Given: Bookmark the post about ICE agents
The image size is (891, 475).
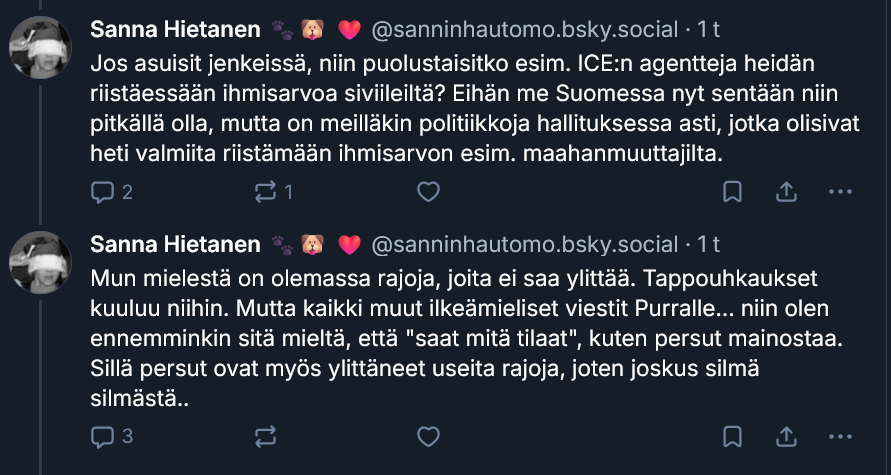Looking at the screenshot, I should click(x=732, y=191).
